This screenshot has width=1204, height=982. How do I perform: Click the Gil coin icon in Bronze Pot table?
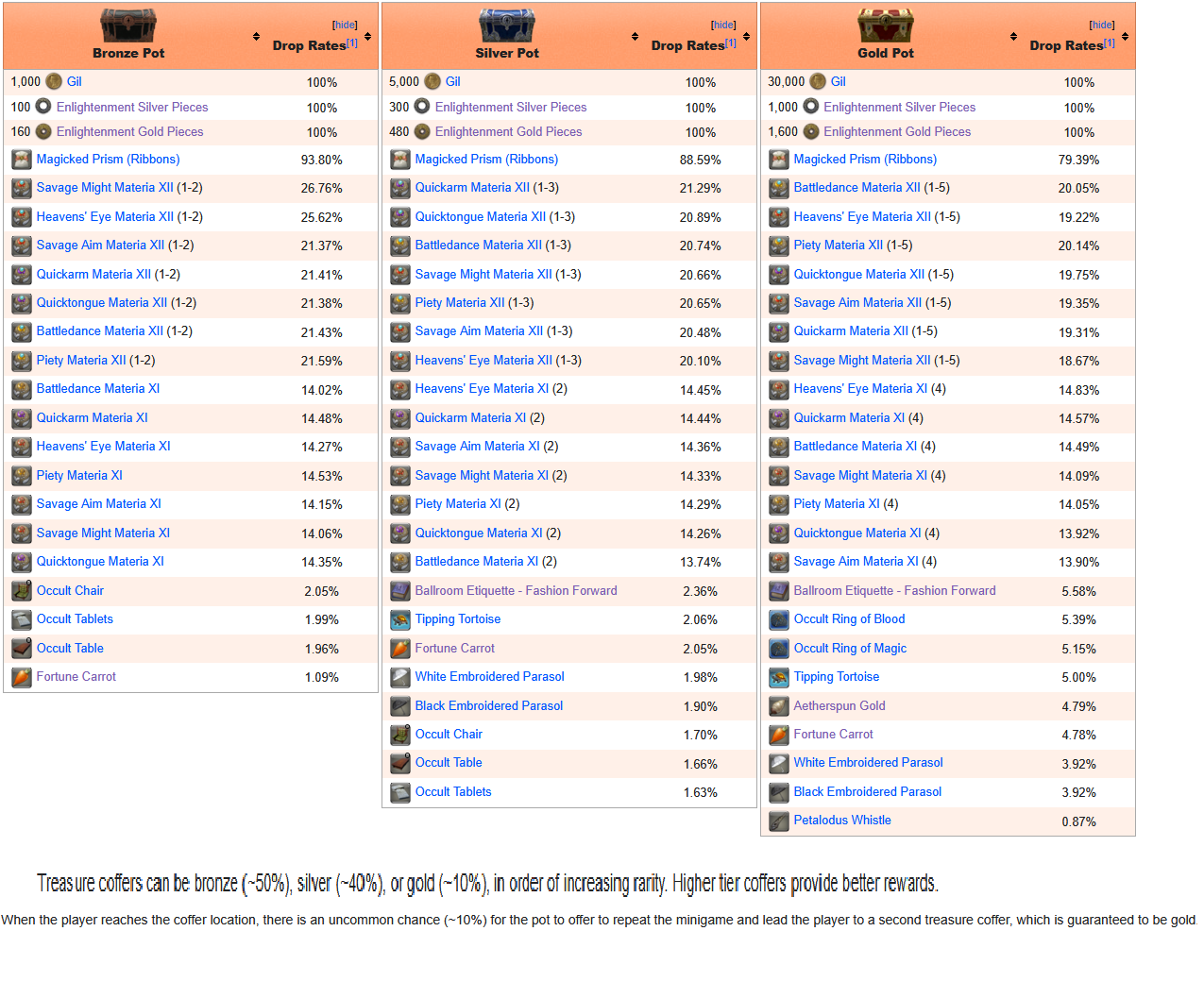click(x=54, y=82)
